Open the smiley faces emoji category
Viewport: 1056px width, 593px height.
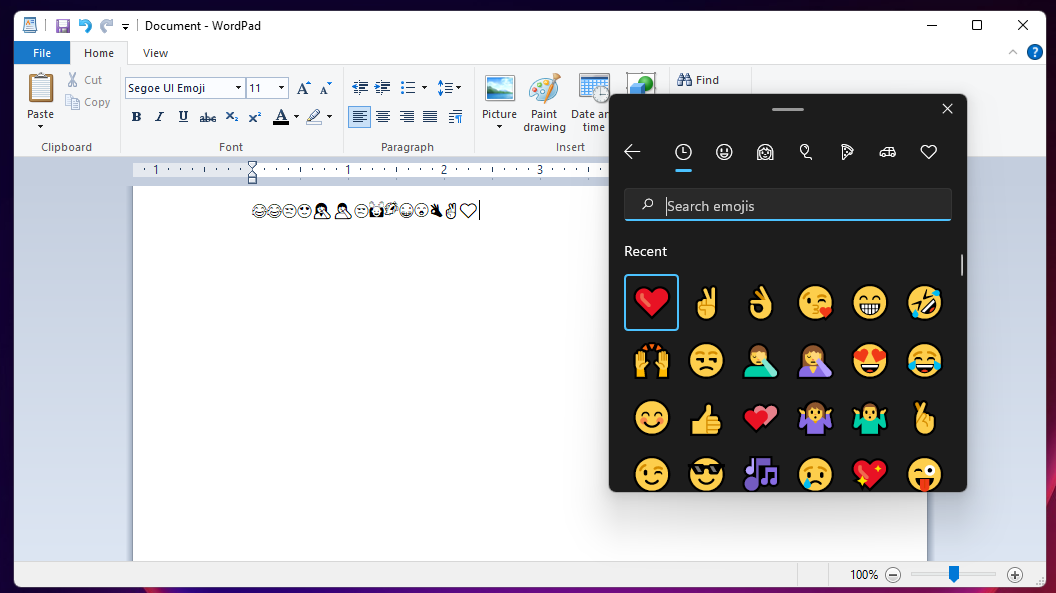click(x=724, y=153)
